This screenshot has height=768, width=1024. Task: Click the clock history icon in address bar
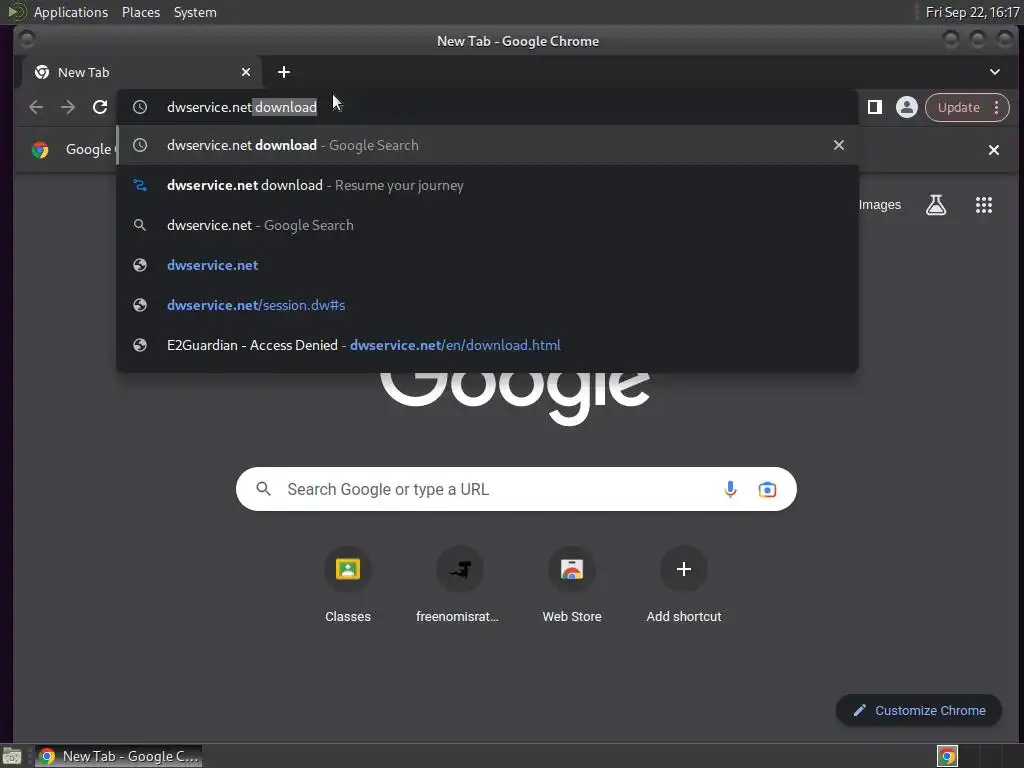(140, 107)
